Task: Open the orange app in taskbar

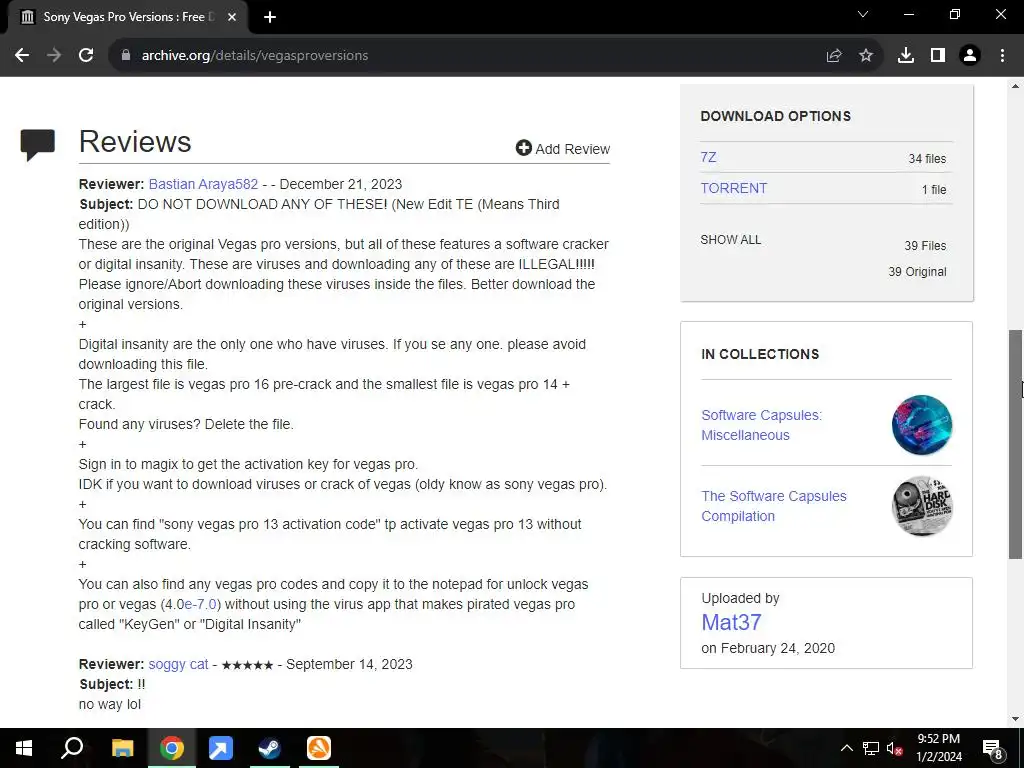Action: point(319,748)
